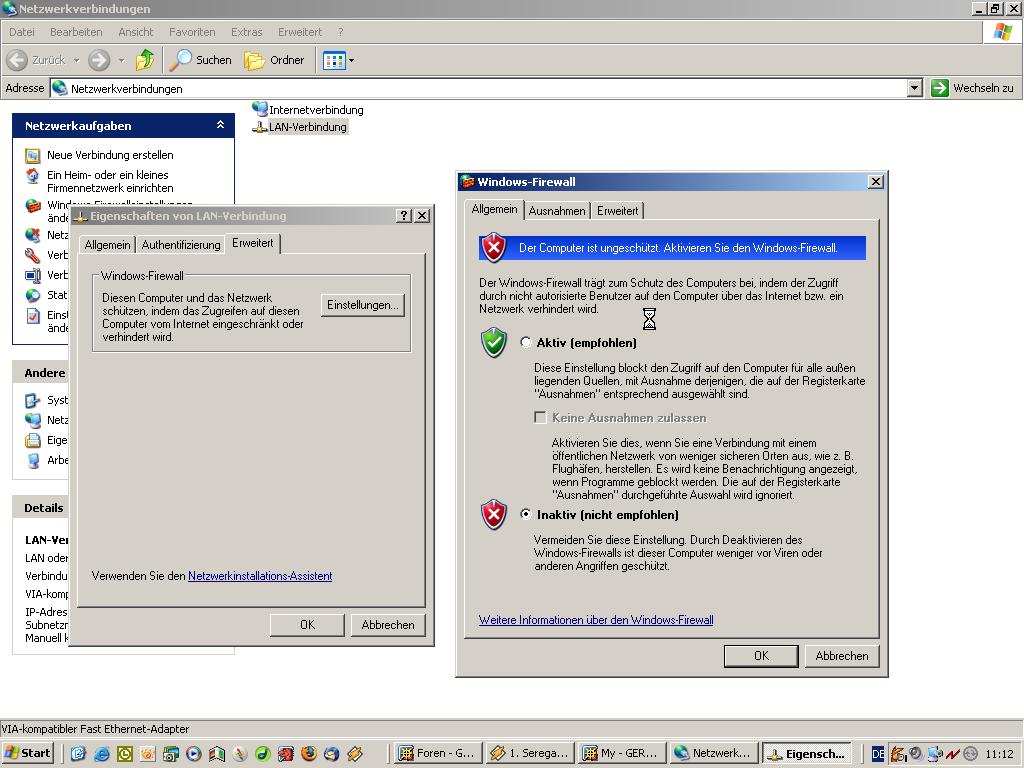Open the Erweitert menu in menu bar
This screenshot has width=1024, height=768.
click(300, 32)
